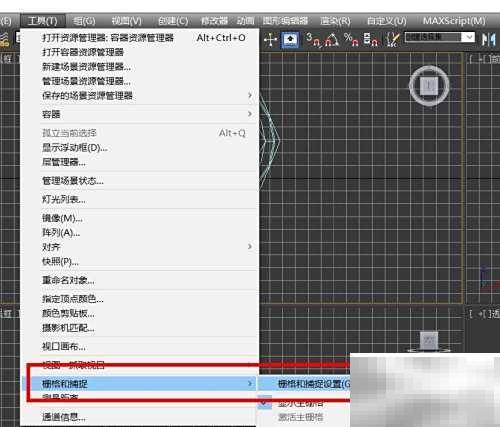The image size is (500, 427).
Task: Choose 显示浮动框(D)... entry
Action: click(140, 147)
